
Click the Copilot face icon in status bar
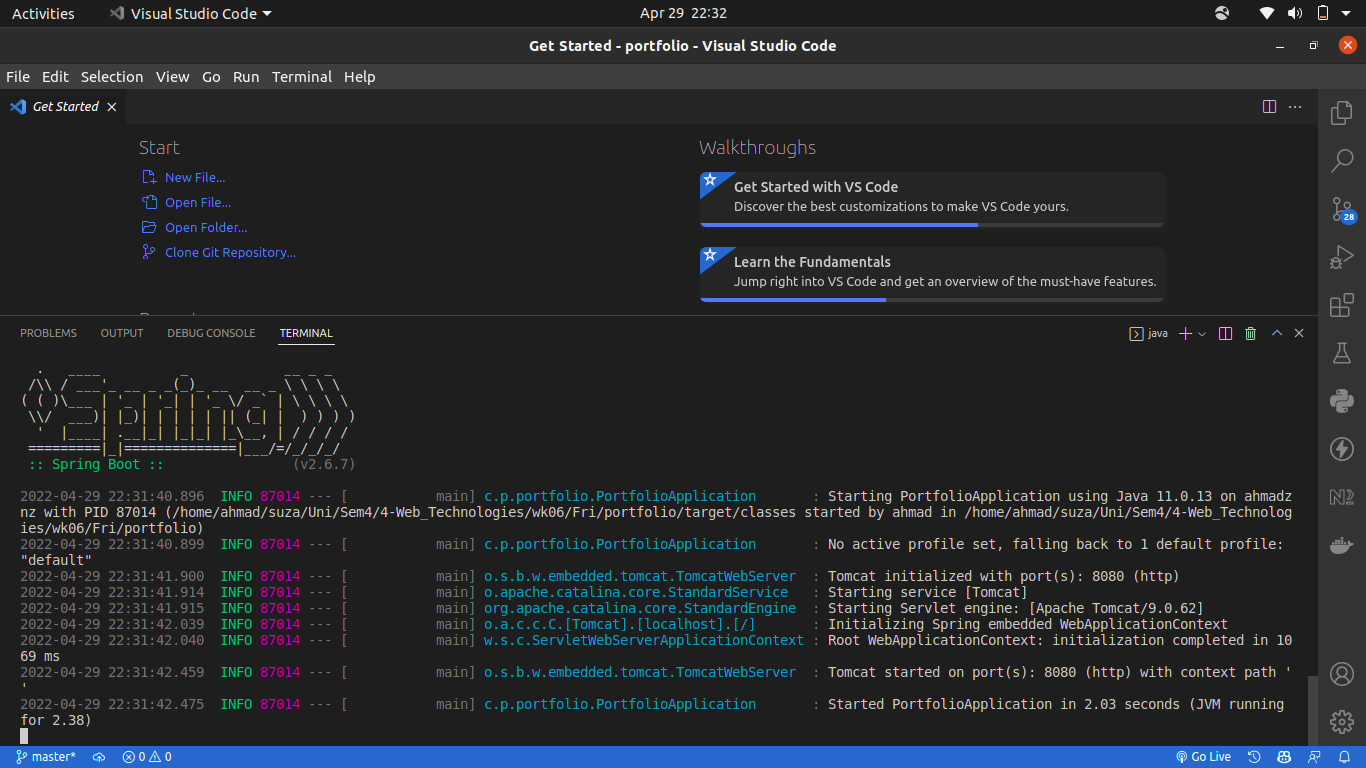1284,757
